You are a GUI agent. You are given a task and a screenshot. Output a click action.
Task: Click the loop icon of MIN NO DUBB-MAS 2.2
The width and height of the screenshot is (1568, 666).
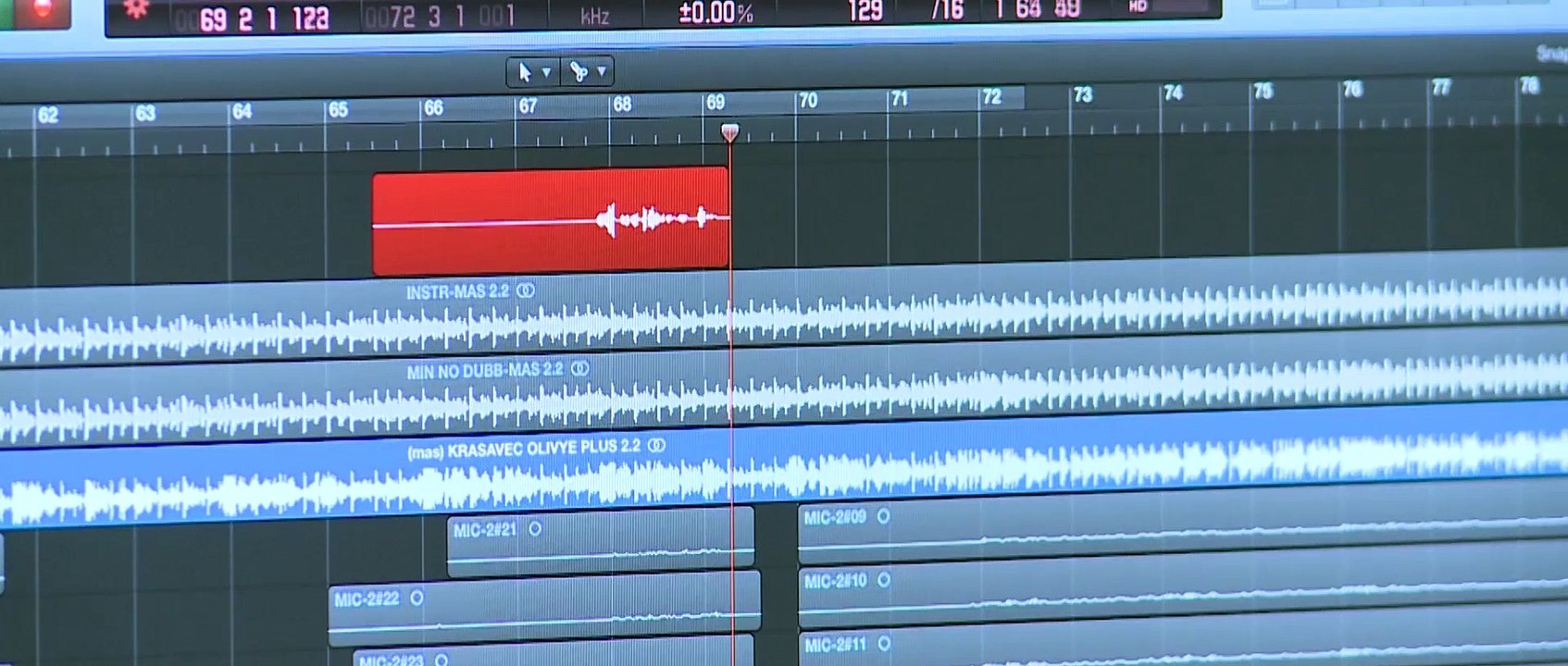[x=580, y=368]
